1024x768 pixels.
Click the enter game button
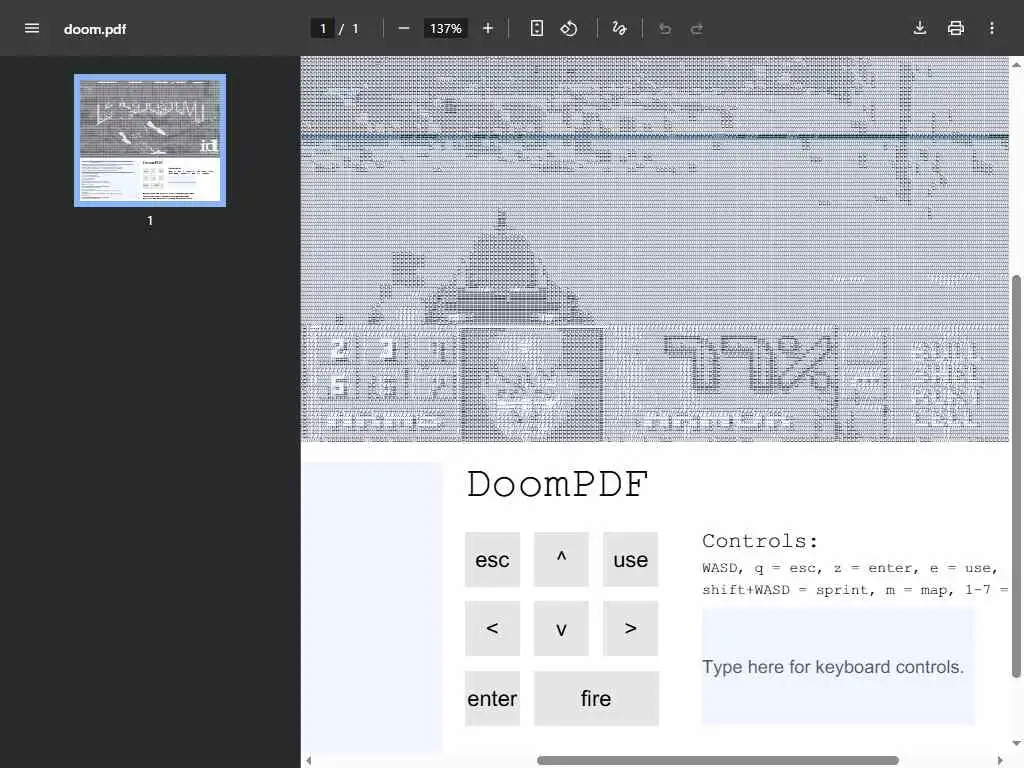(492, 698)
